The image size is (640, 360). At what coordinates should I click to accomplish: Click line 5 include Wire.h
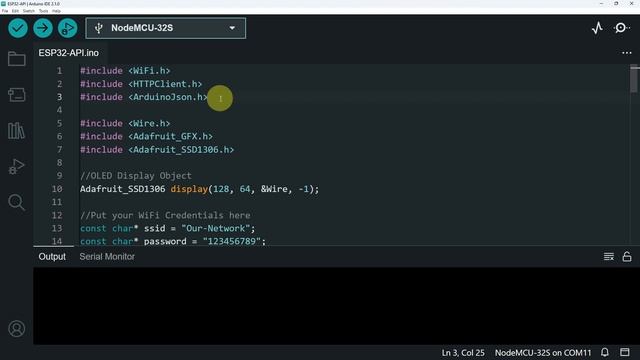[x=125, y=123]
